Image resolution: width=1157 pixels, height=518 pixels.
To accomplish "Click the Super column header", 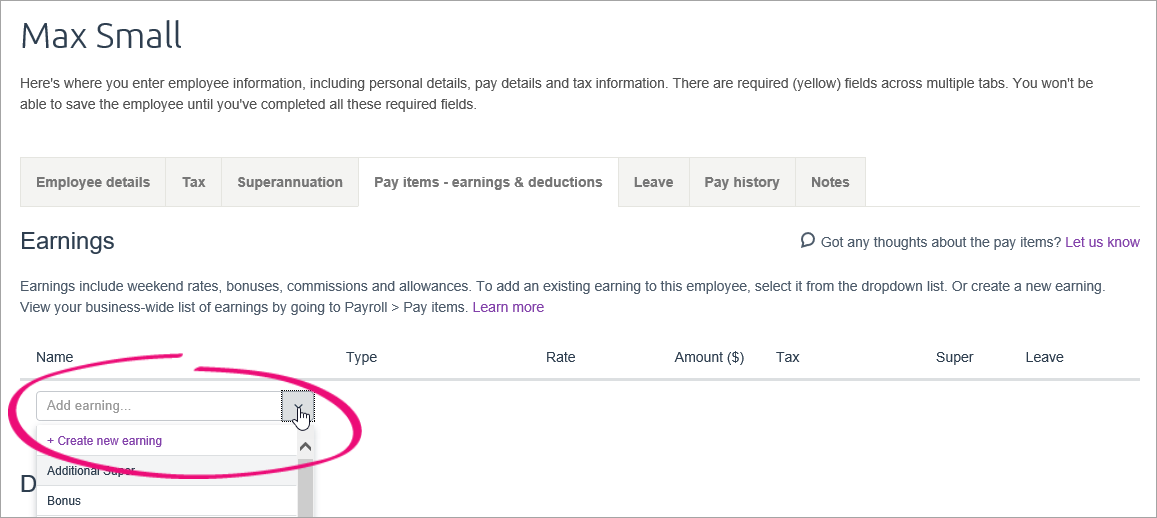I will pyautogui.click(x=955, y=357).
